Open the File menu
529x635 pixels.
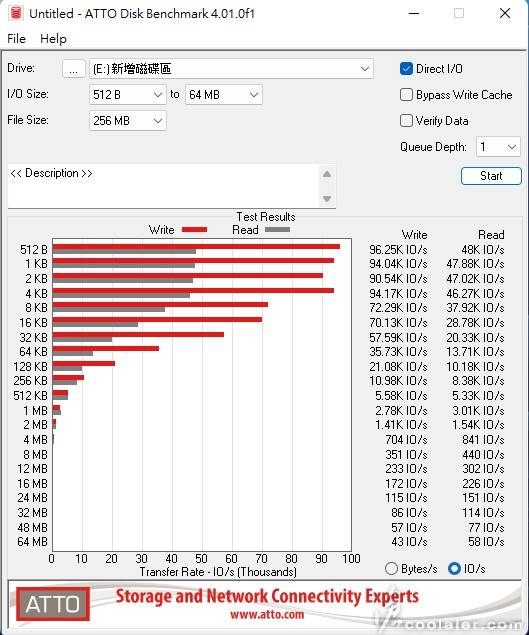(x=16, y=39)
